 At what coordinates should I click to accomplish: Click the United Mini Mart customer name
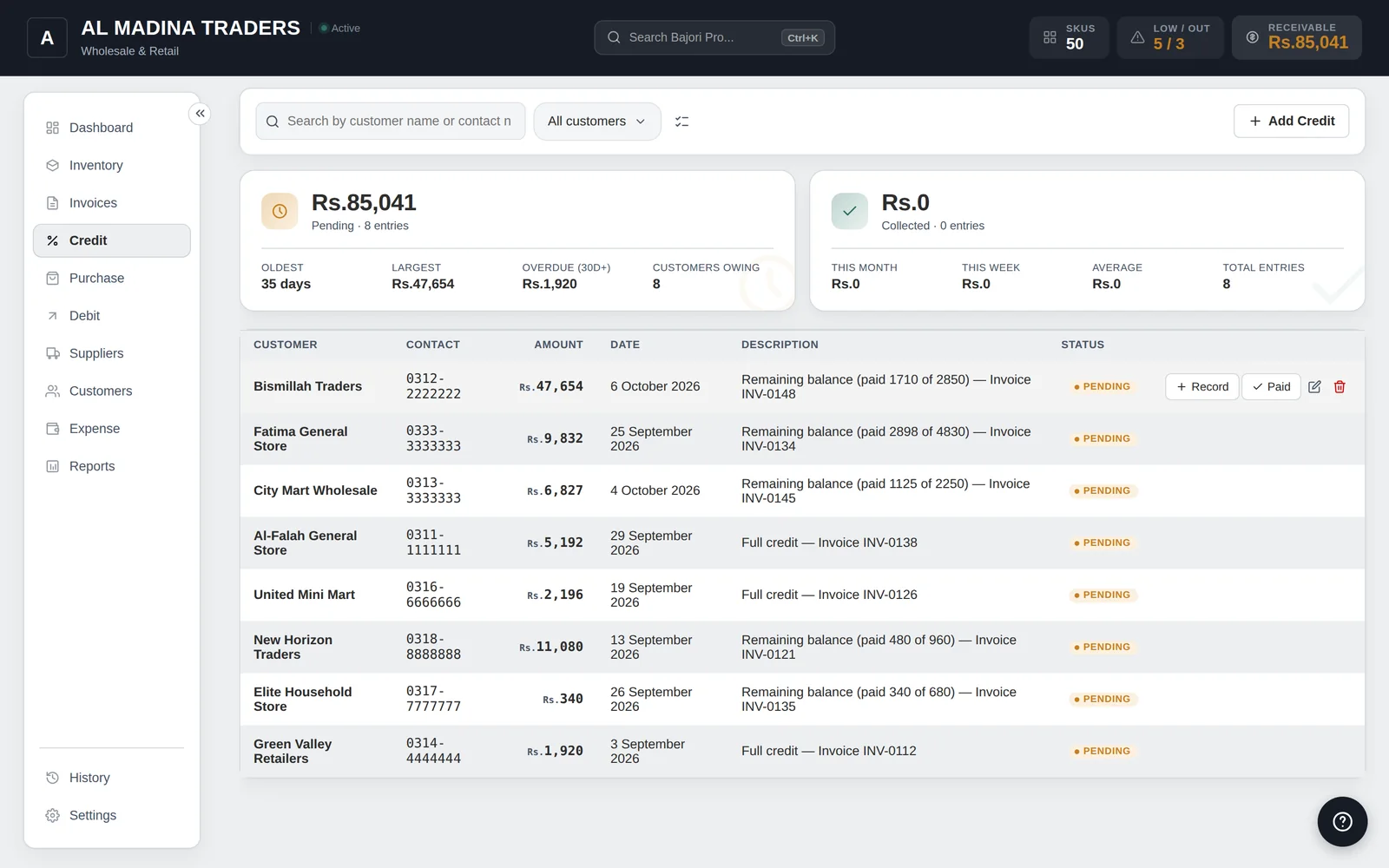(304, 595)
